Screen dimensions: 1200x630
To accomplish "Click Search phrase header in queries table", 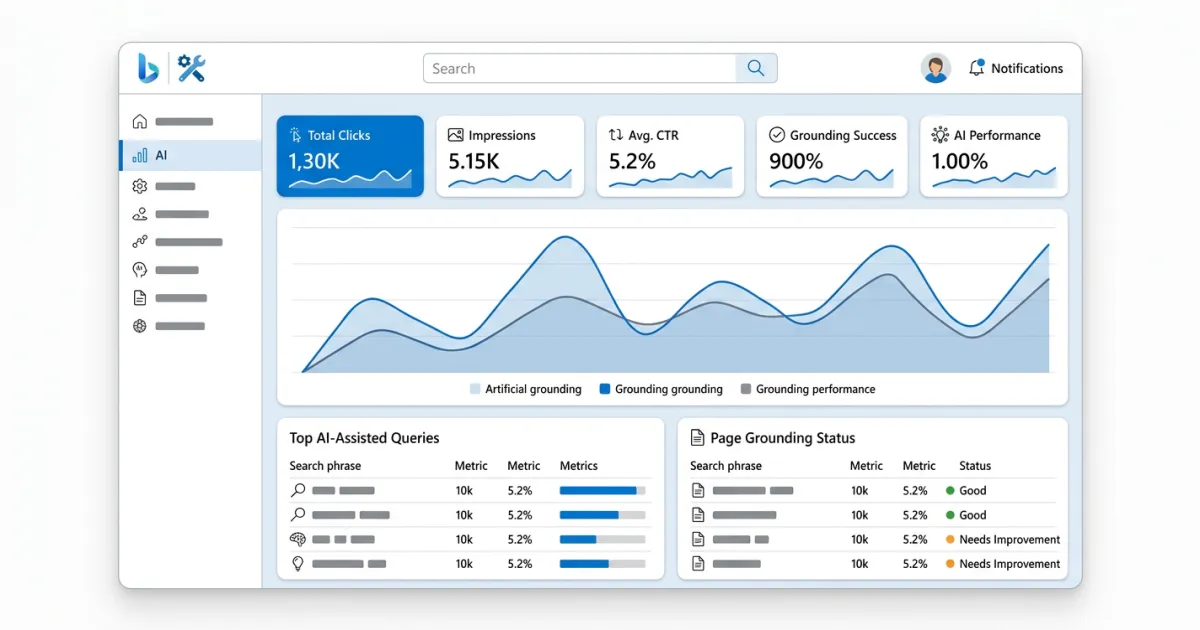I will pyautogui.click(x=325, y=466).
